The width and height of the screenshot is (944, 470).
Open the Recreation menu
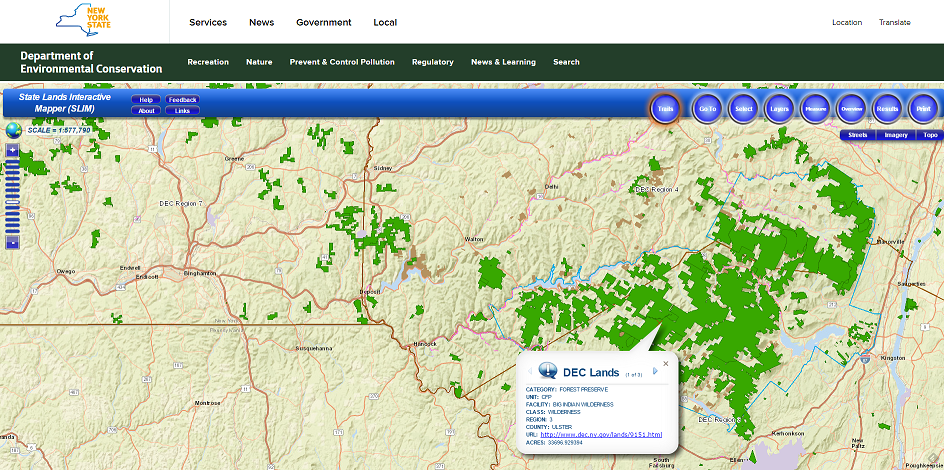(x=208, y=62)
